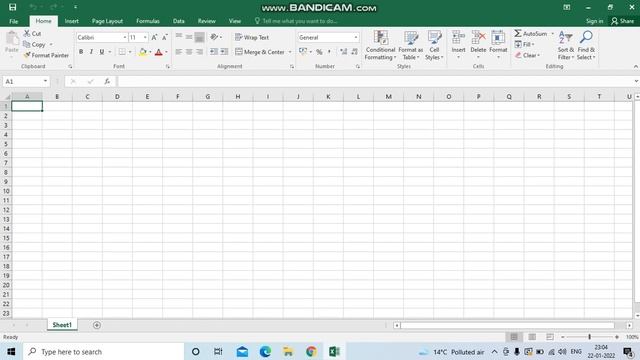Toggle Italic formatting
The width and height of the screenshot is (640, 360).
(91, 52)
